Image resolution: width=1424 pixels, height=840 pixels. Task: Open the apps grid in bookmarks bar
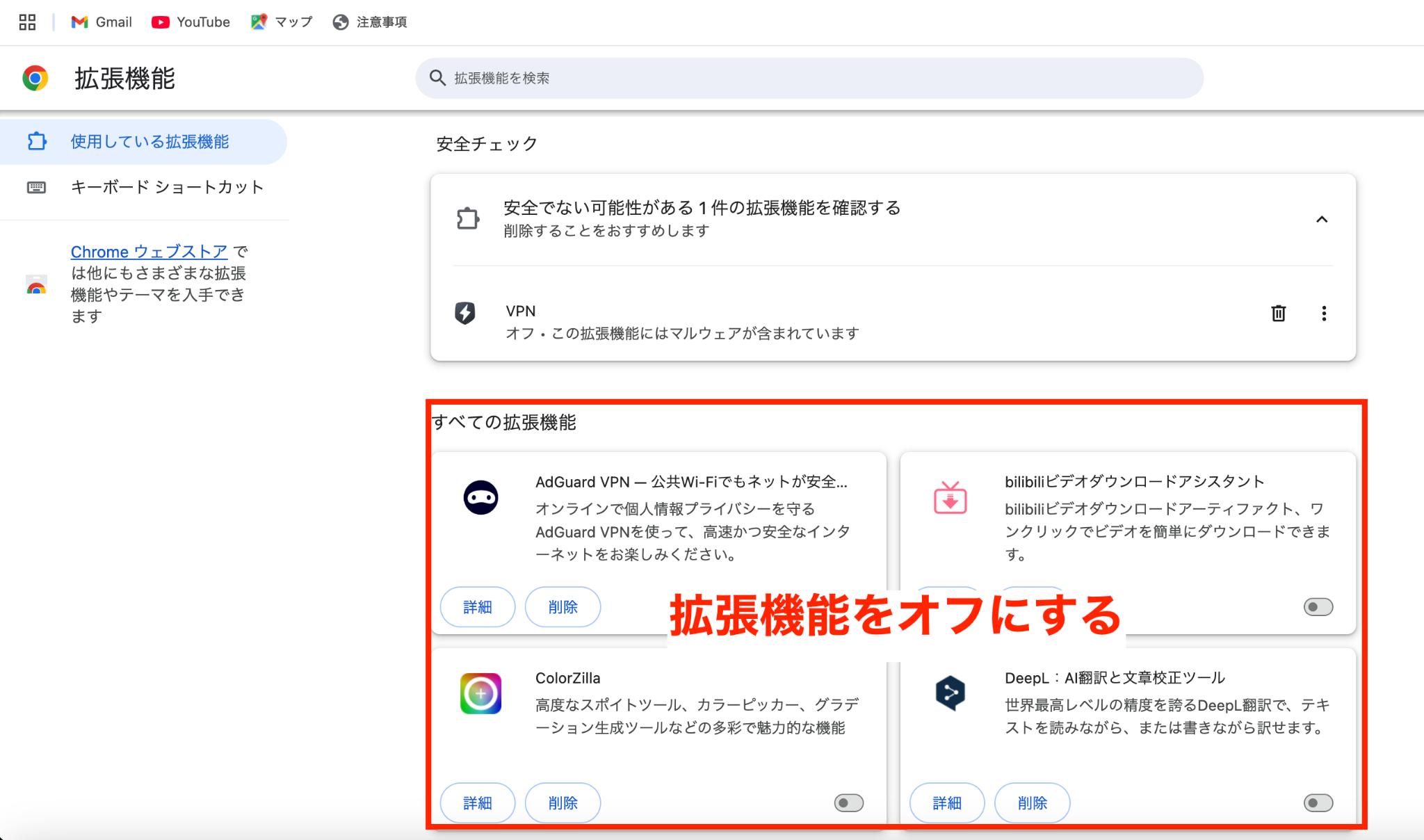click(x=27, y=22)
